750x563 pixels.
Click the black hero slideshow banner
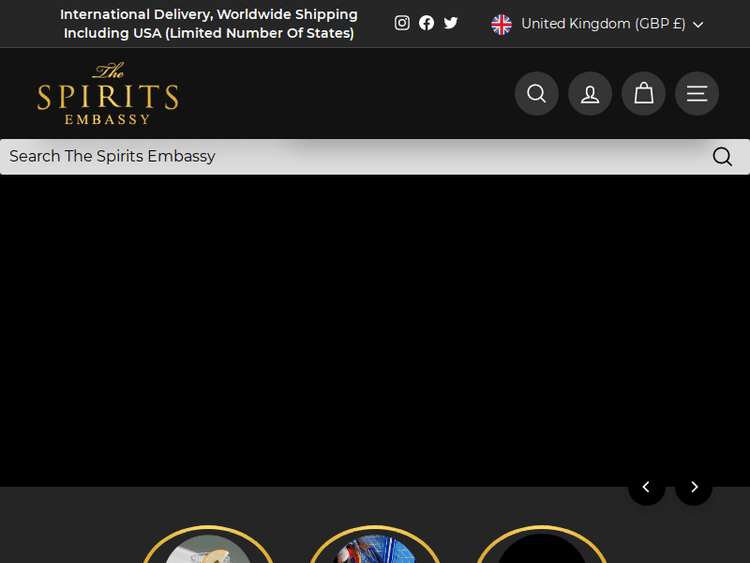[x=375, y=330]
